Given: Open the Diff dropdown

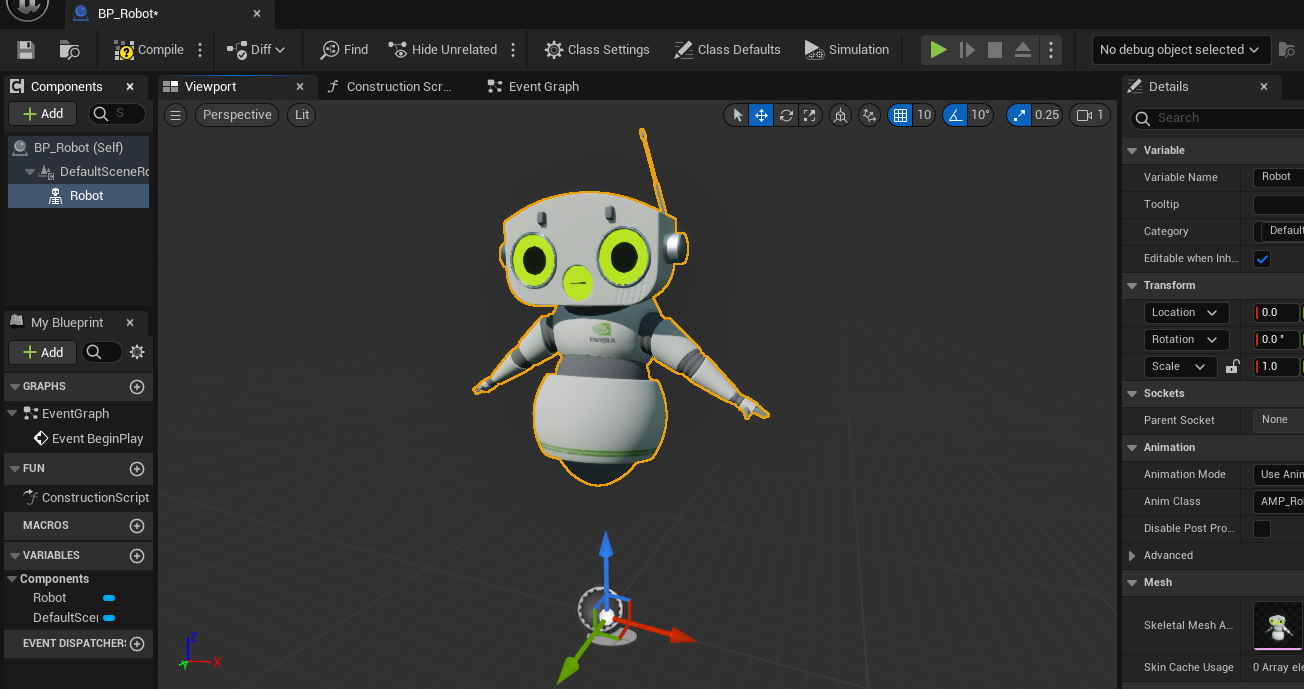Looking at the screenshot, I should coord(256,50).
